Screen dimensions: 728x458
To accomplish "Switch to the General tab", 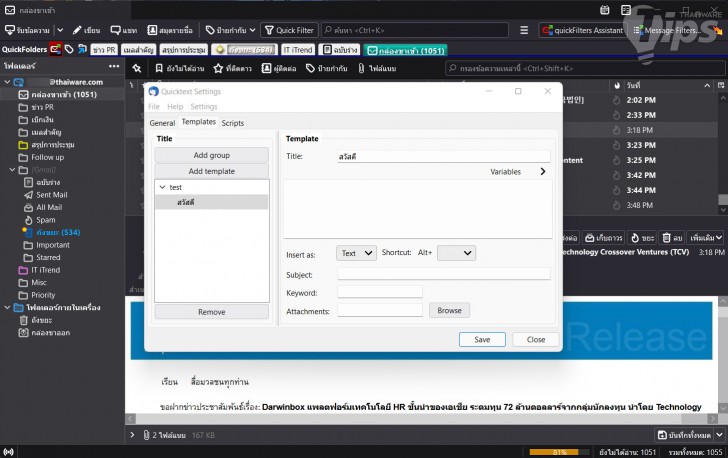I will pos(162,123).
